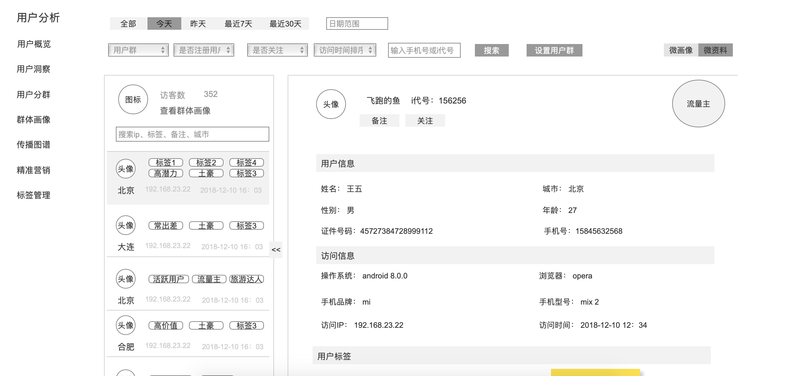Click the 旅游达人 tag
800x376 pixels.
coord(246,279)
